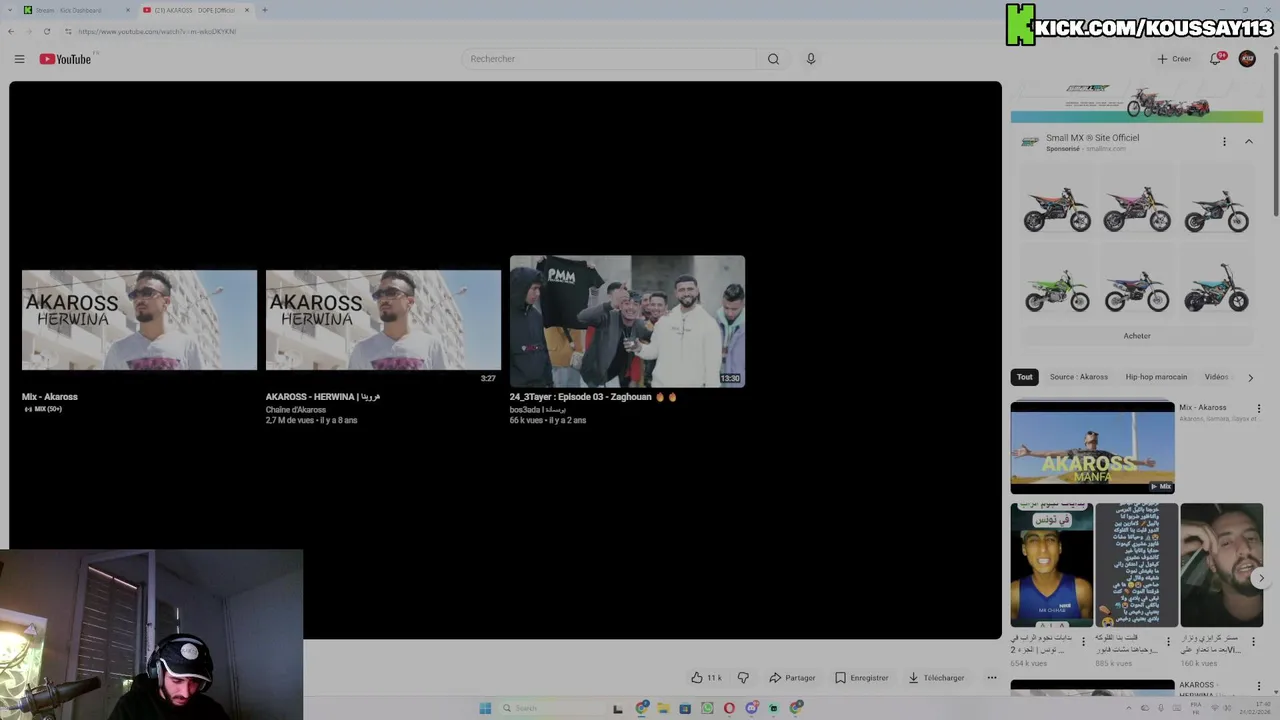Show hidden system tray icons

pyautogui.click(x=1129, y=708)
